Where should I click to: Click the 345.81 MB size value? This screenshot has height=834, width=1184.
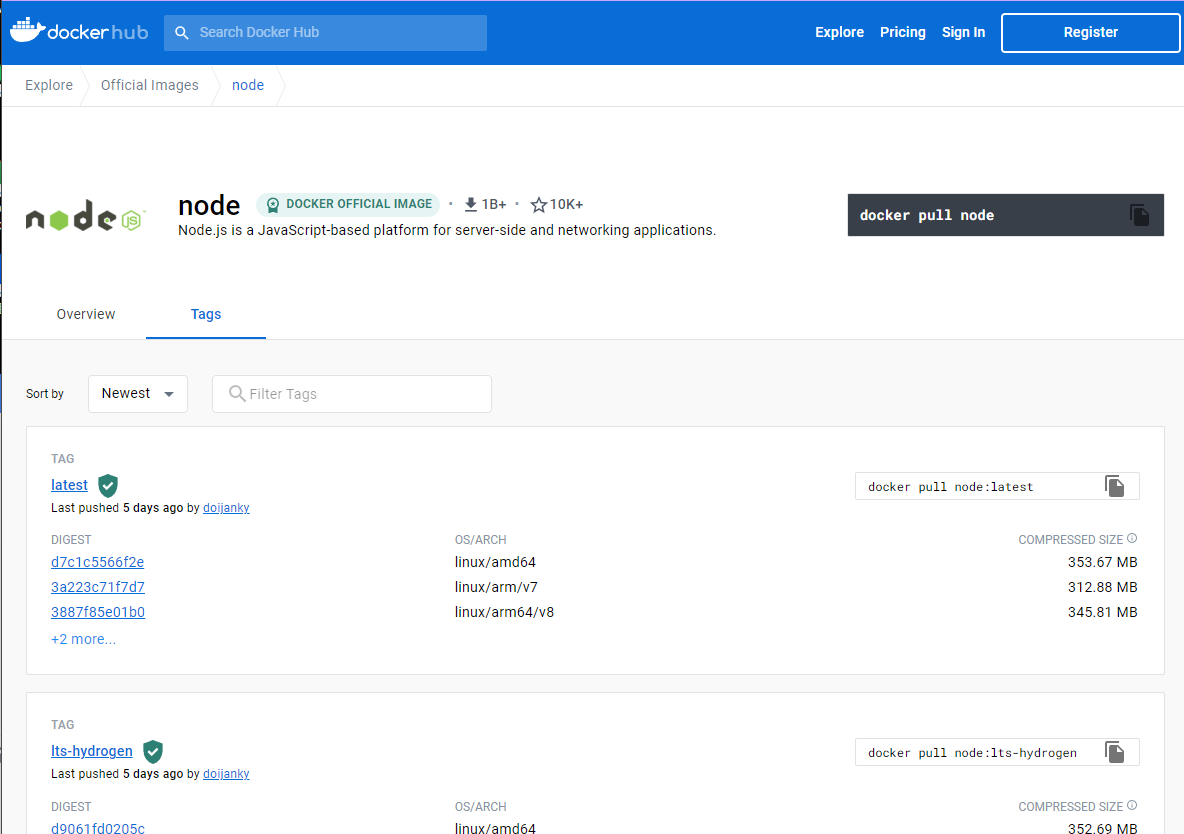[x=1102, y=612]
